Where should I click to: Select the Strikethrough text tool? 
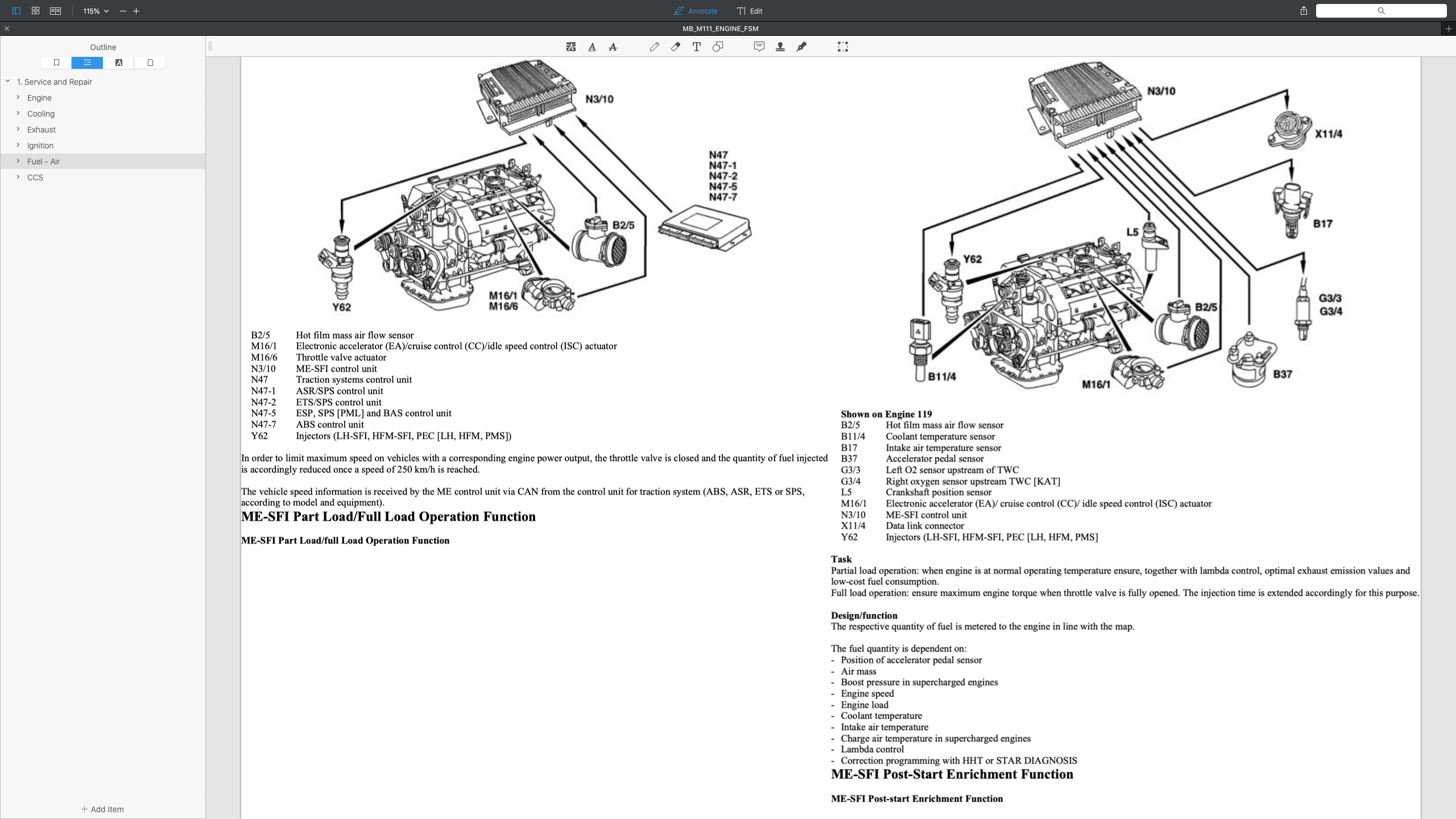[x=613, y=47]
